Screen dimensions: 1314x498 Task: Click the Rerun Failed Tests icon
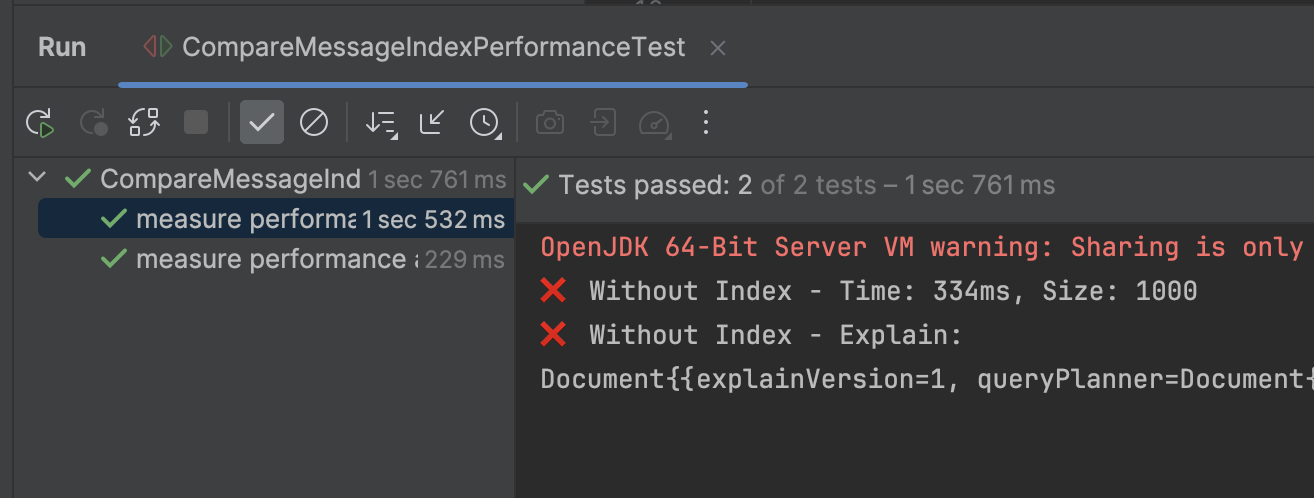point(93,123)
